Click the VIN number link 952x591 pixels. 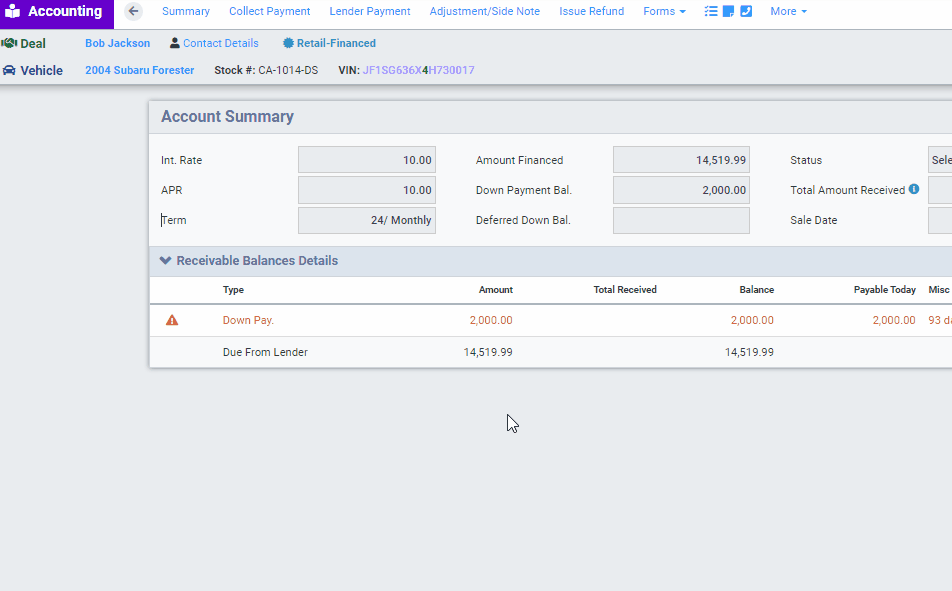click(418, 71)
